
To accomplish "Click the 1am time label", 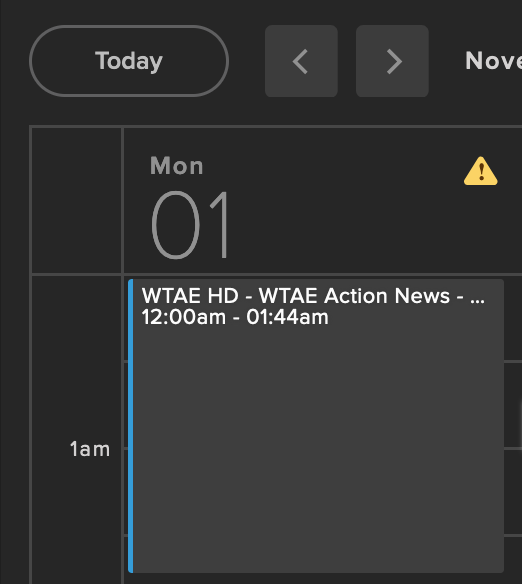I will coord(90,449).
